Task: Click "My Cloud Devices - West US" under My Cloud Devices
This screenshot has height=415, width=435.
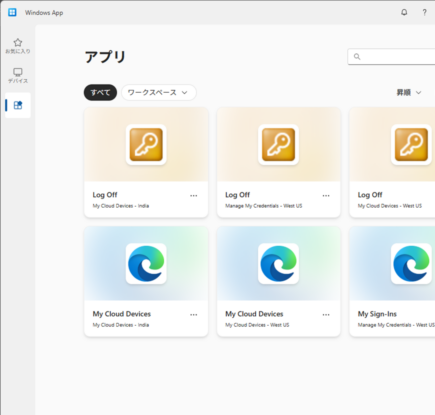Action: pos(257,325)
